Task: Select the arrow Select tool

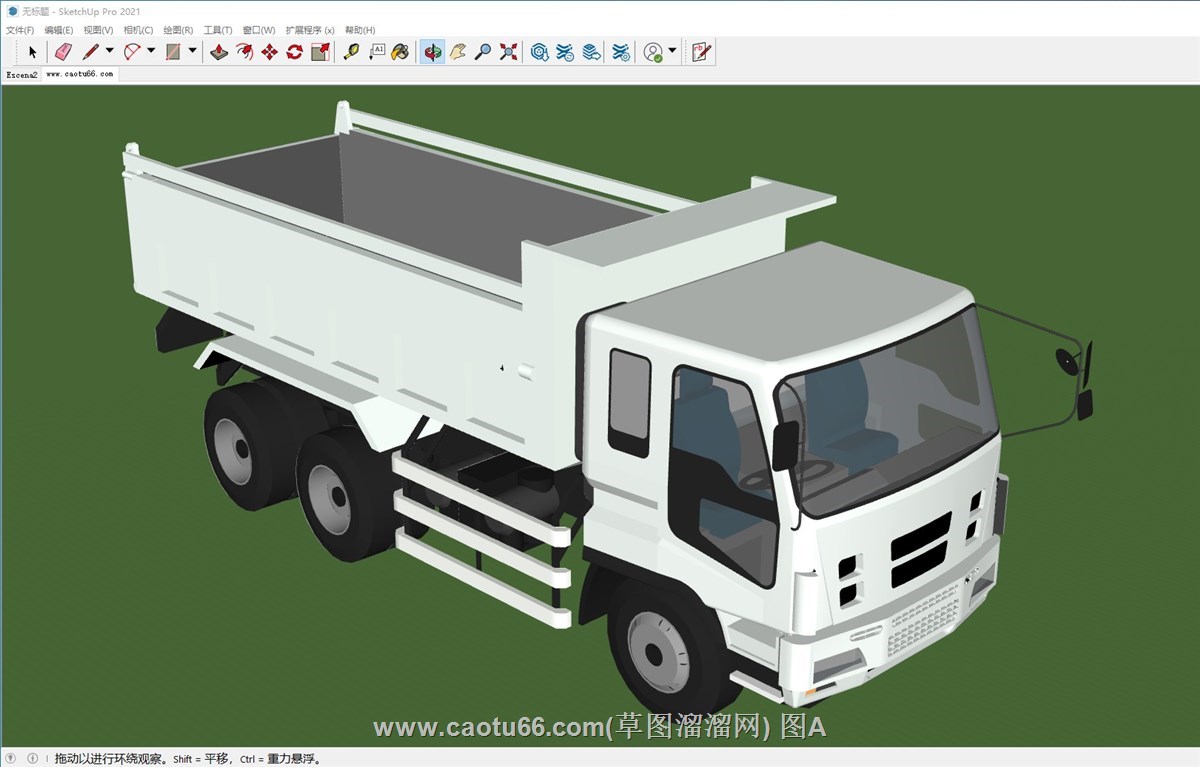Action: pyautogui.click(x=32, y=52)
